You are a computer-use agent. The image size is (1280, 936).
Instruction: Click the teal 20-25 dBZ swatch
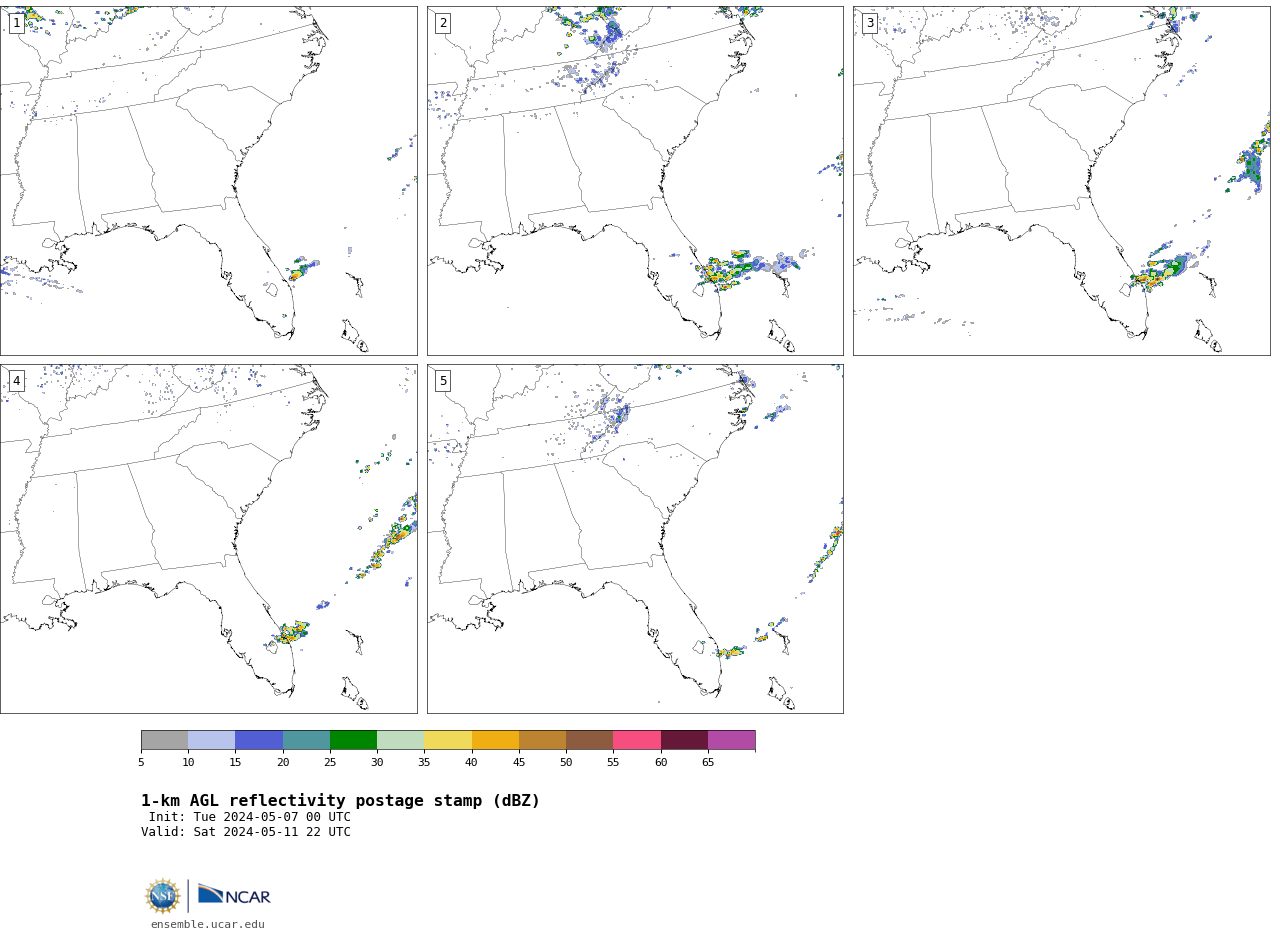pos(306,740)
